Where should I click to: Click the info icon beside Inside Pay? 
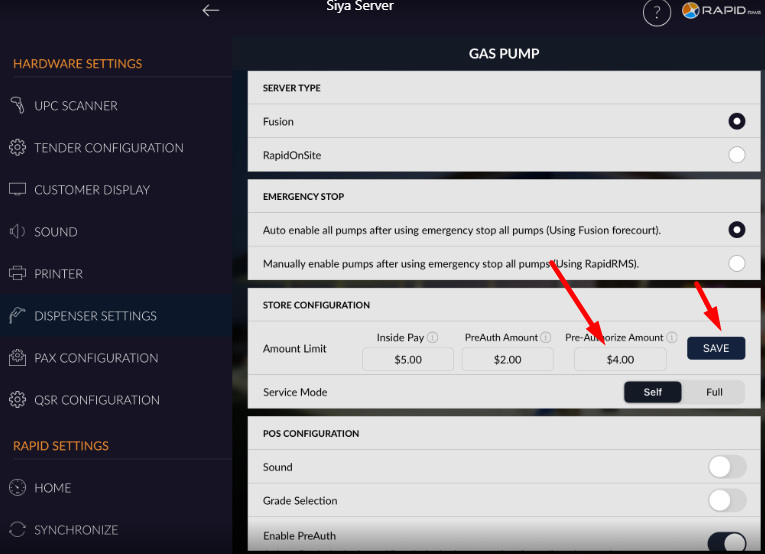click(x=433, y=338)
